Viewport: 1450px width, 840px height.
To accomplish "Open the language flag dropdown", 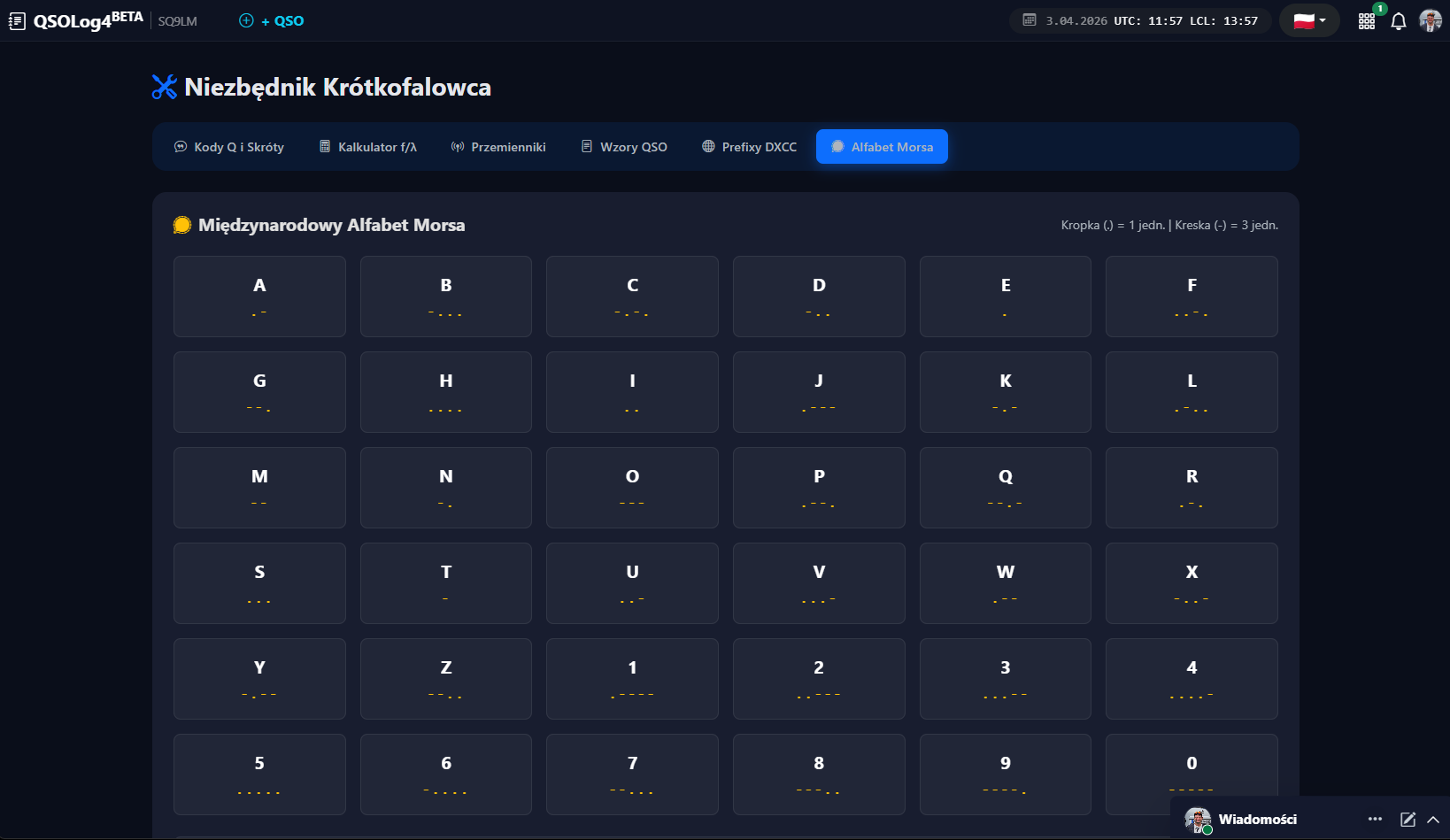I will coord(1309,21).
